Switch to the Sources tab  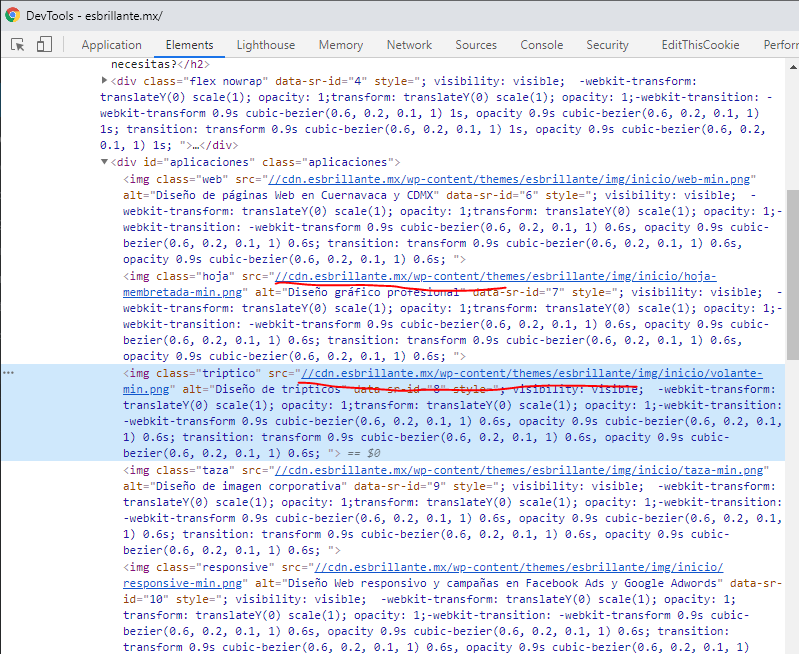476,45
